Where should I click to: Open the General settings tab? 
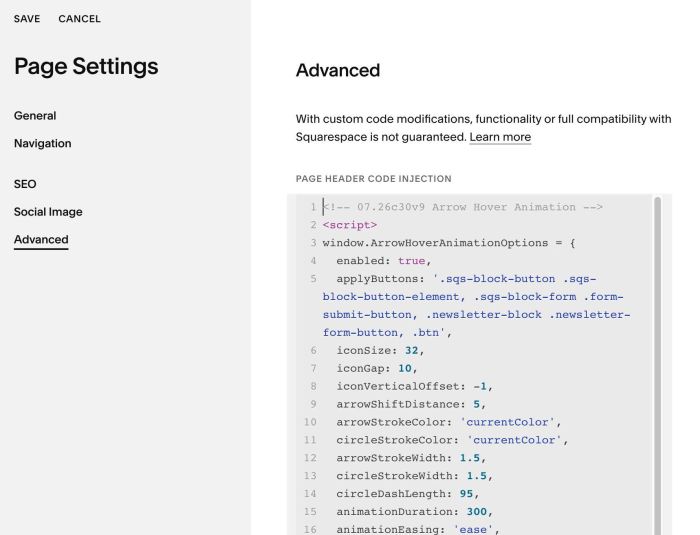pyautogui.click(x=35, y=116)
